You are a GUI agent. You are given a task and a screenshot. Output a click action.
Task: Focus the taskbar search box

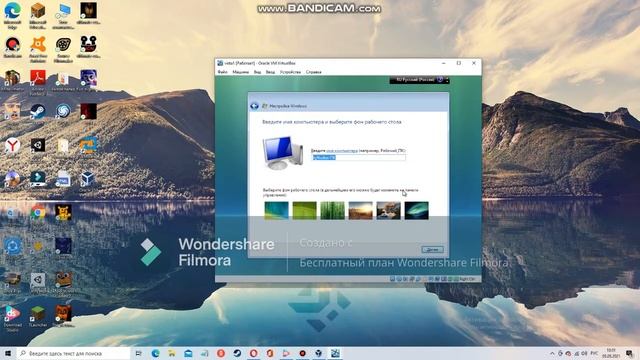[x=73, y=353]
